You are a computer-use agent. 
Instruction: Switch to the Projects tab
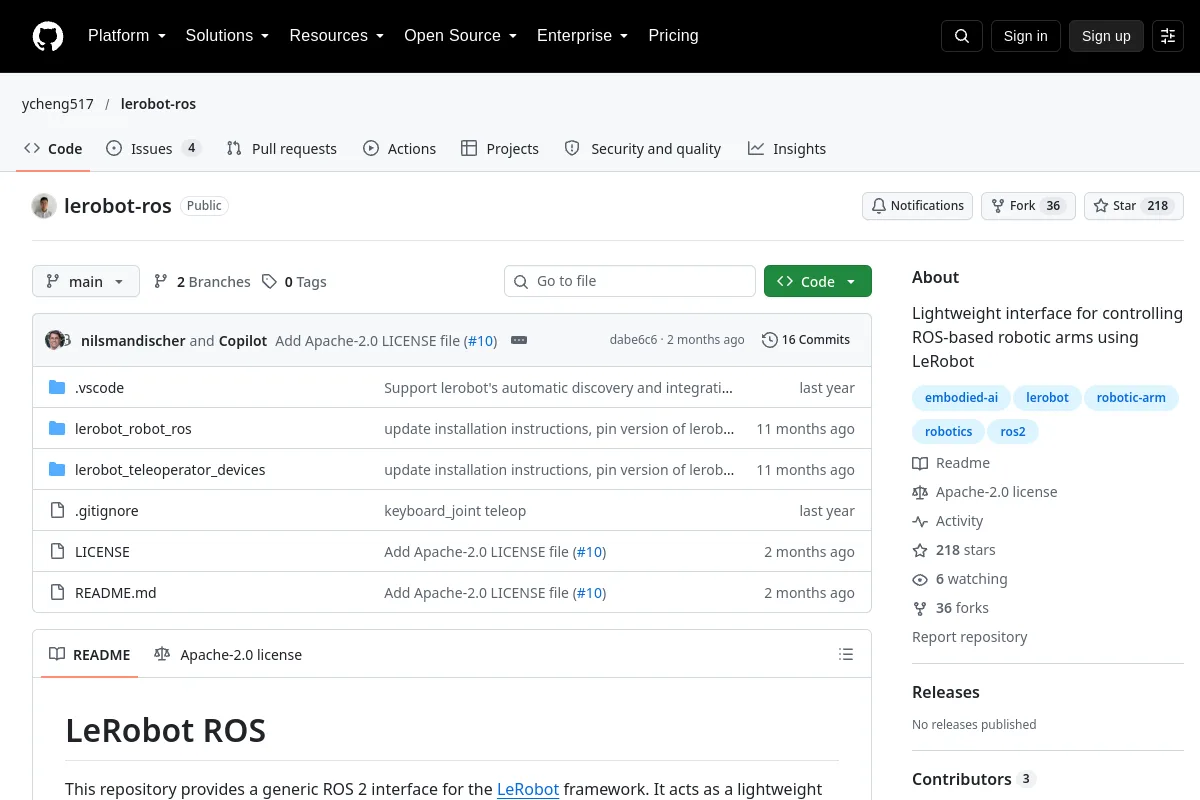pos(500,149)
